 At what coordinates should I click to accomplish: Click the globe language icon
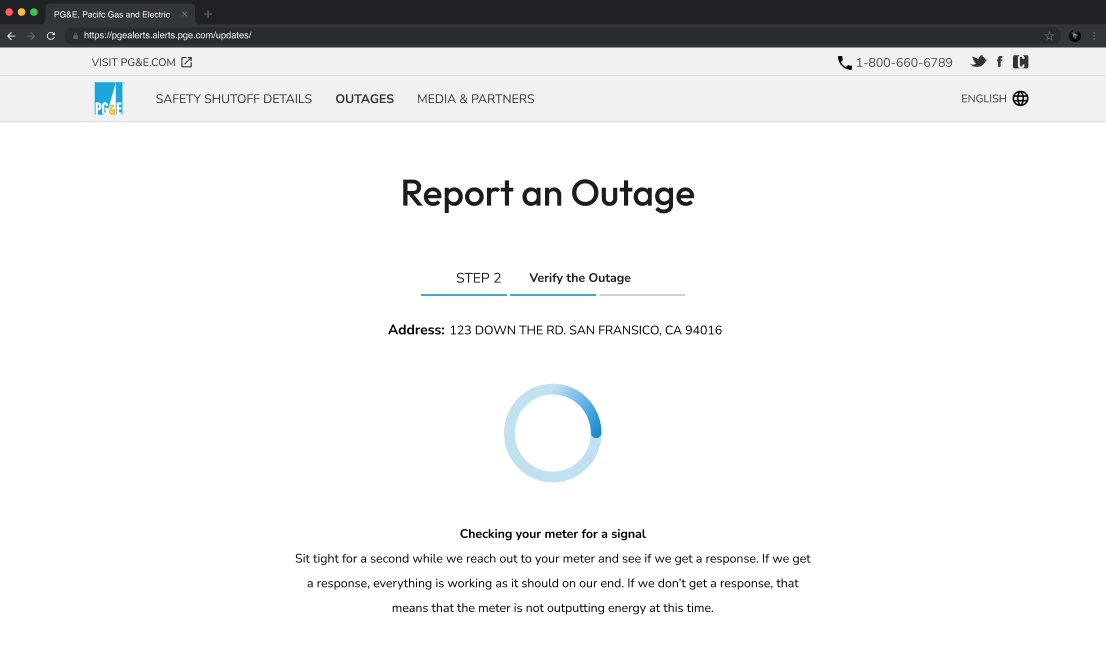(1020, 99)
